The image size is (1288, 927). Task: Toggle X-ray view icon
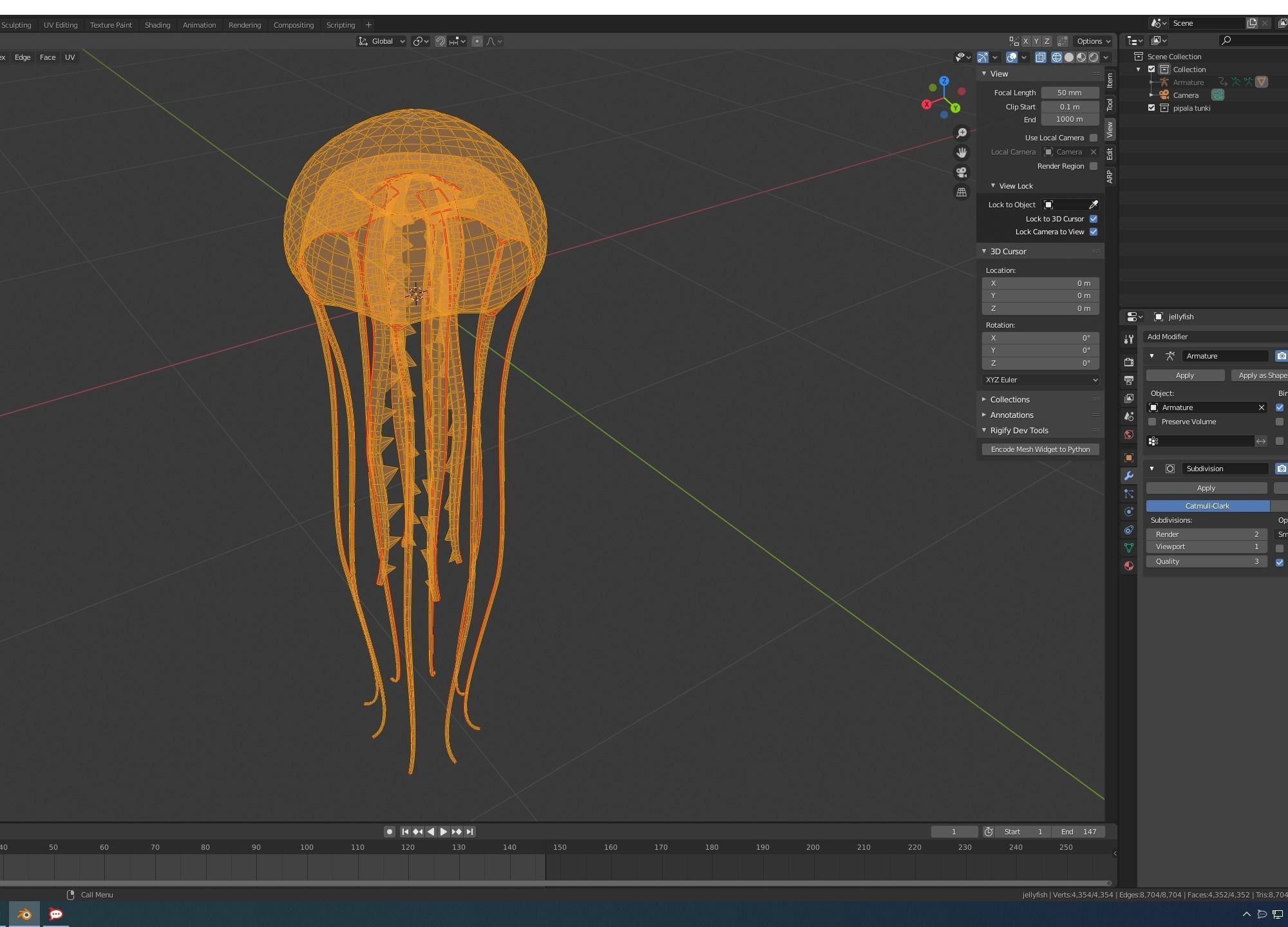(x=1041, y=57)
